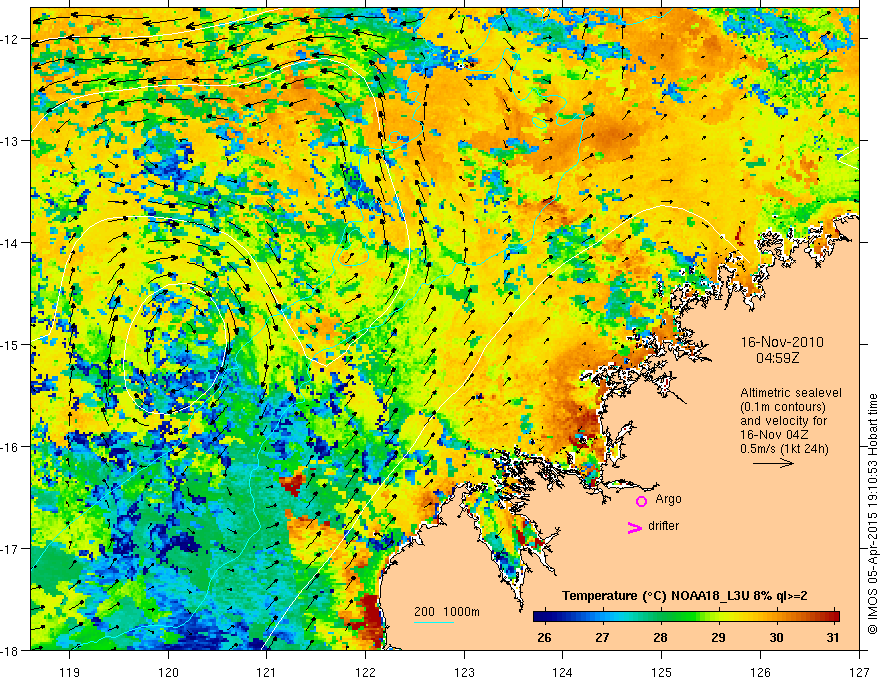Click longitude axis label 126
The width and height of the screenshot is (880, 680).
(x=760, y=672)
